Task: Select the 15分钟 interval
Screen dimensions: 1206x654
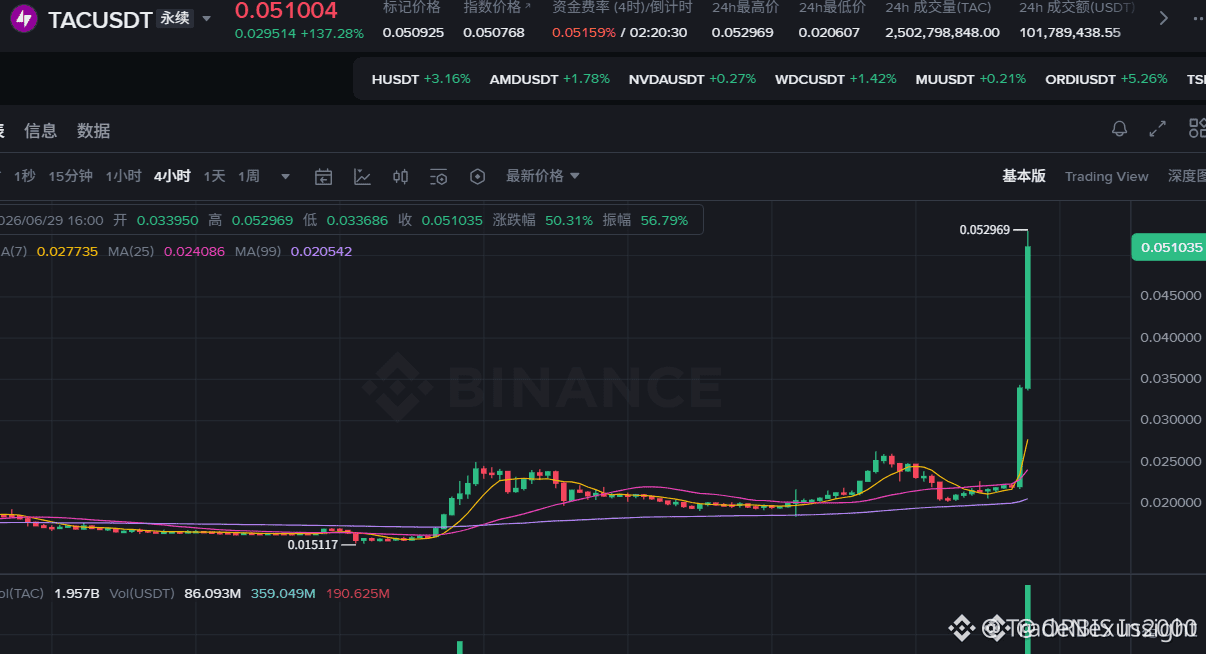Action: [x=71, y=176]
